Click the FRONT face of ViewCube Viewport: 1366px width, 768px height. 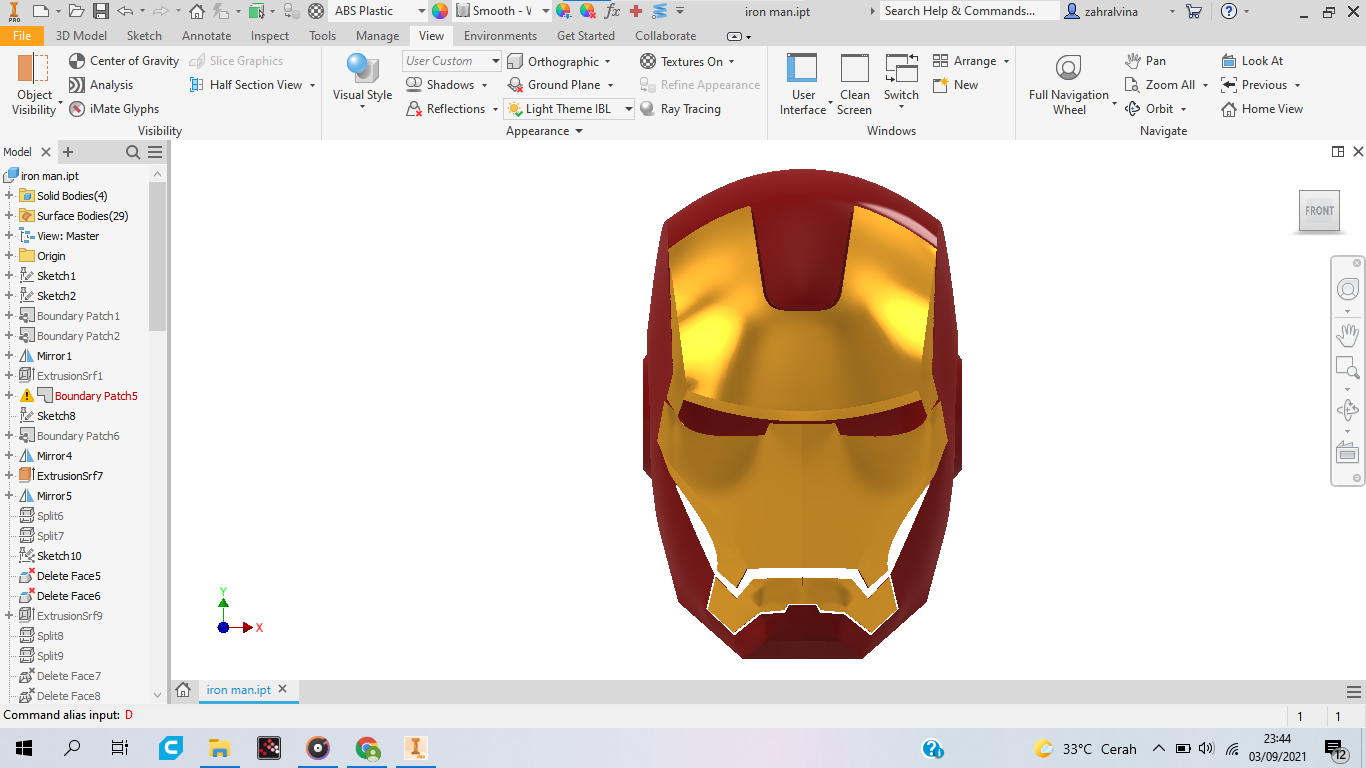(x=1319, y=211)
